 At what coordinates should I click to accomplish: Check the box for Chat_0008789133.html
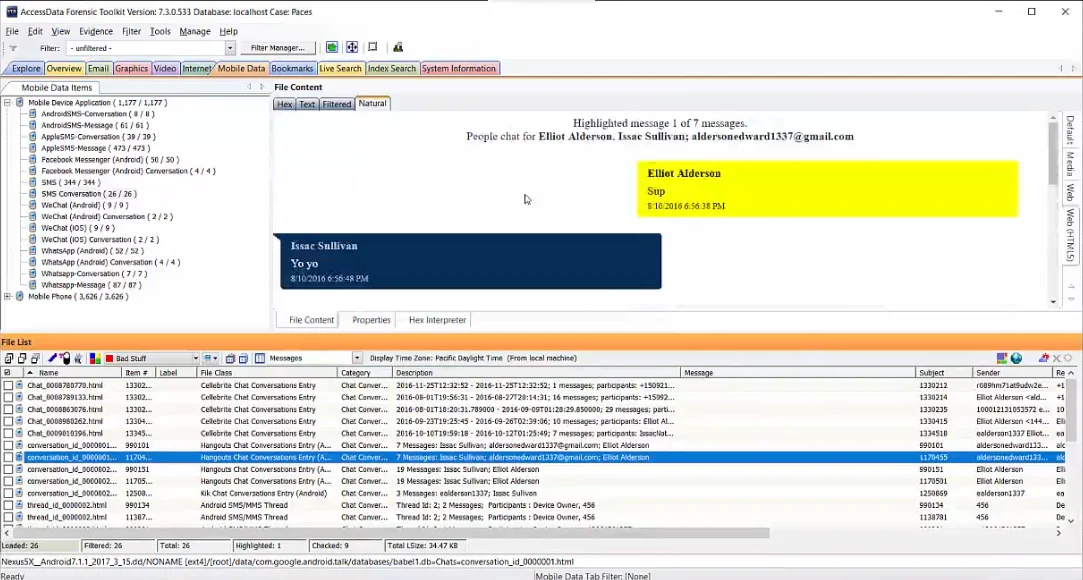(x=8, y=398)
